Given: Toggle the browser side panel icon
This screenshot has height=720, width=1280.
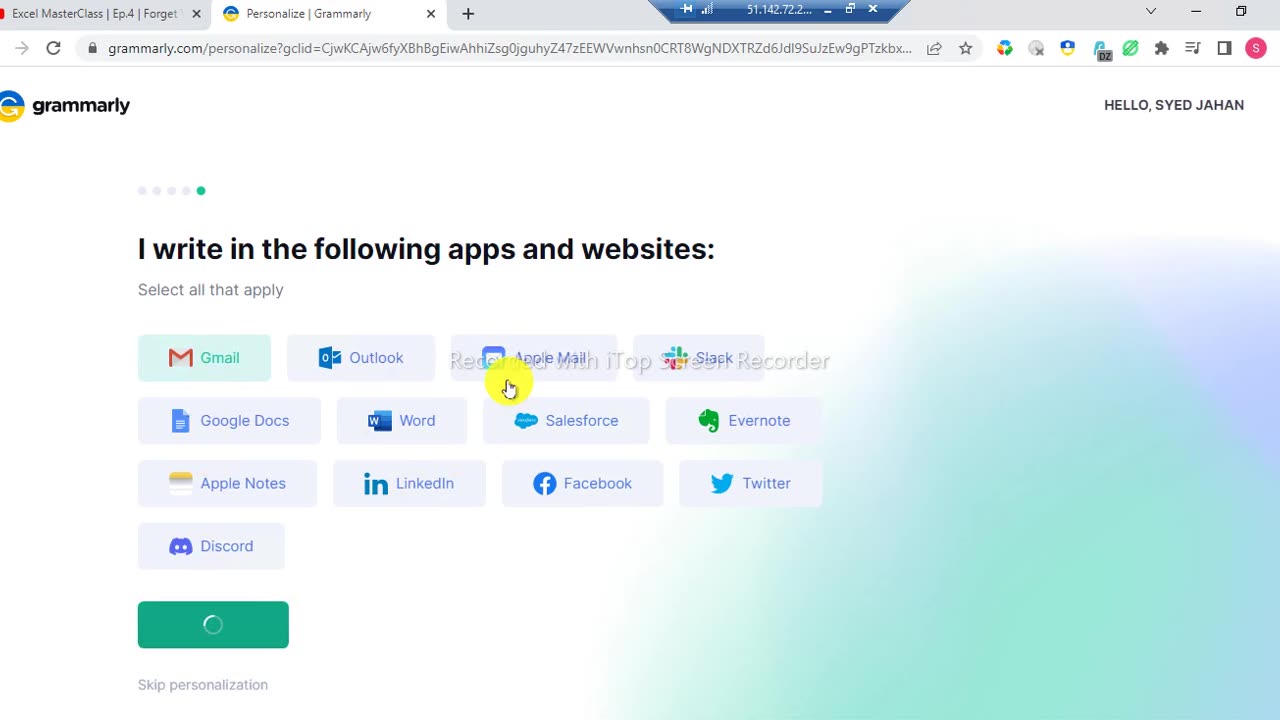Looking at the screenshot, I should (1225, 48).
